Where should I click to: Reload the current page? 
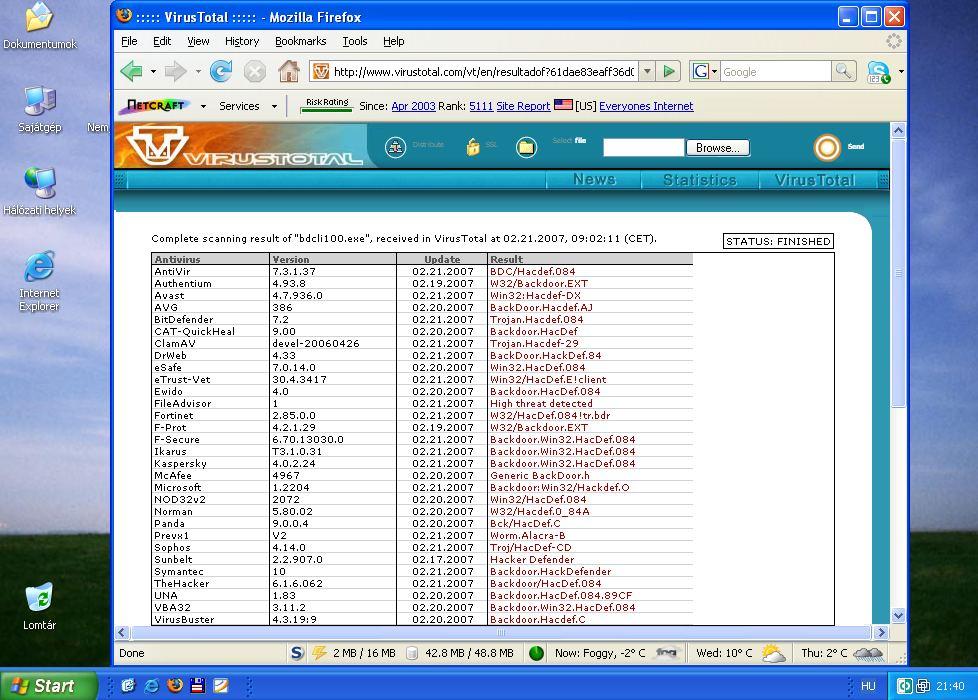pyautogui.click(x=221, y=72)
